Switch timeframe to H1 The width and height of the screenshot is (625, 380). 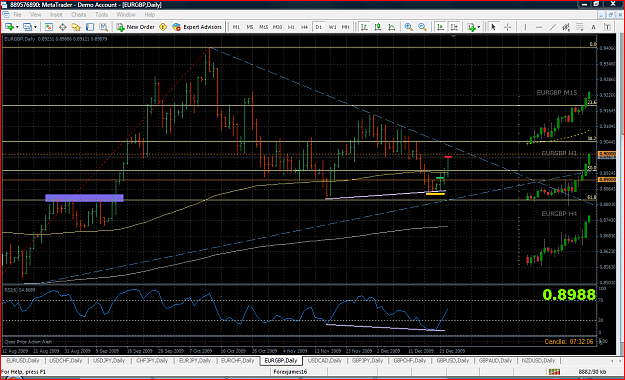click(291, 27)
